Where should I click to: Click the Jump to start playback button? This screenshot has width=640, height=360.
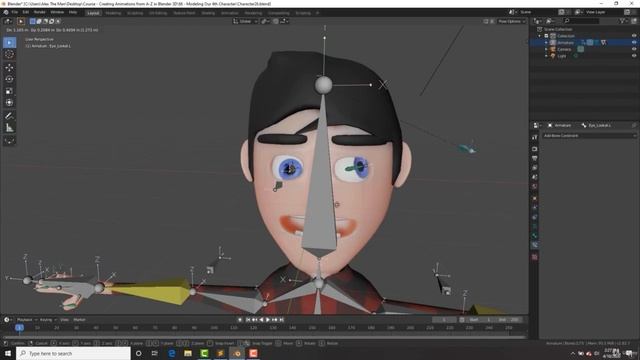tap(247, 320)
